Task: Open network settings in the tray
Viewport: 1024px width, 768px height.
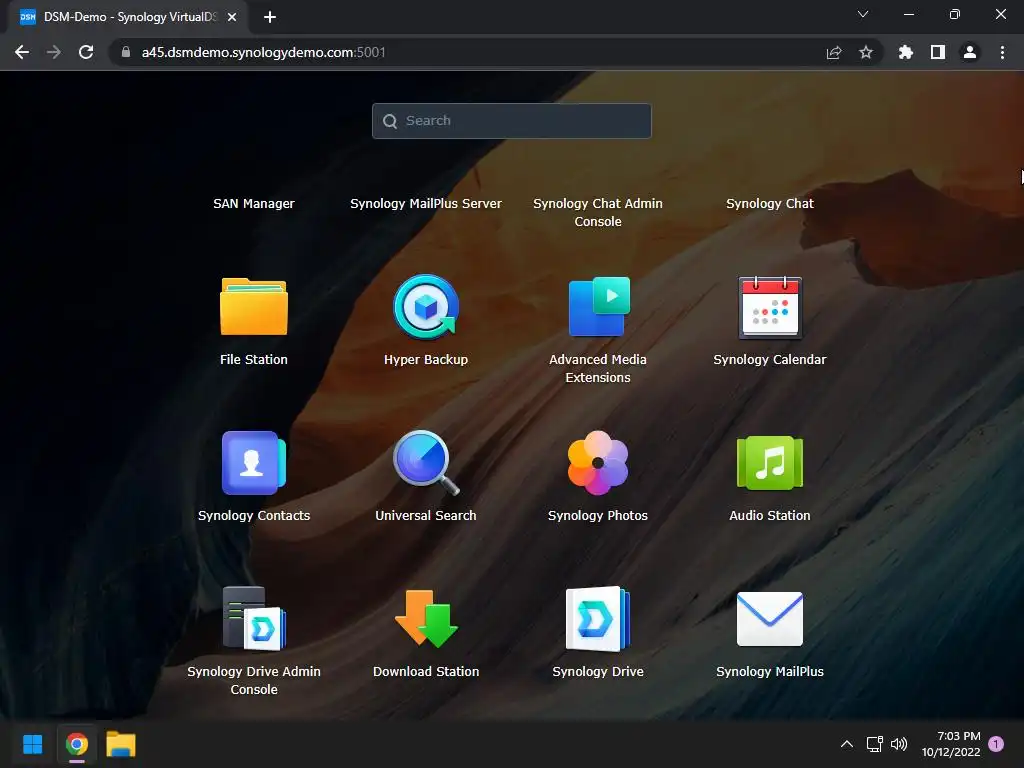Action: (x=874, y=744)
